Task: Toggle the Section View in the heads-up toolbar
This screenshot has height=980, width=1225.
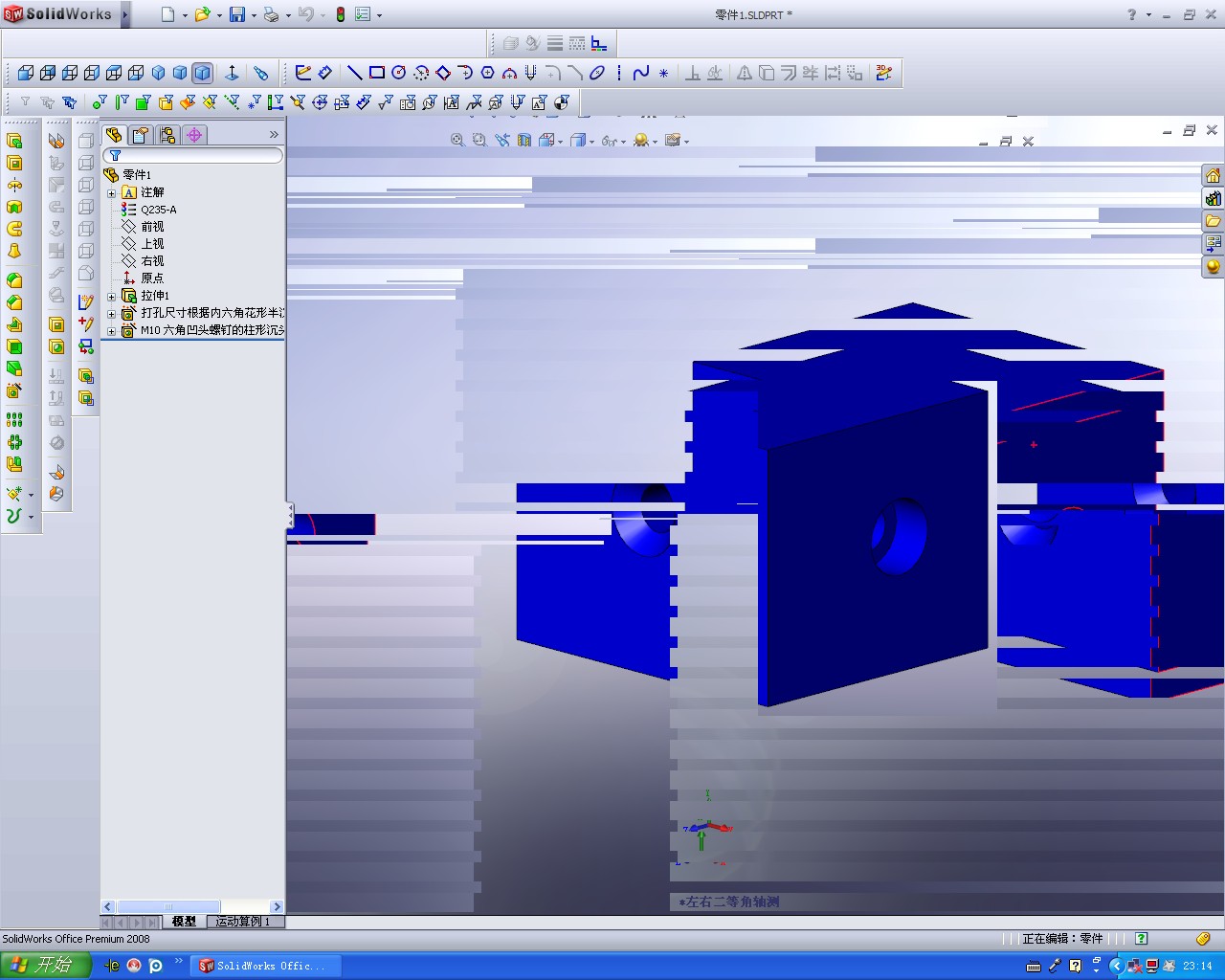Action: (523, 140)
